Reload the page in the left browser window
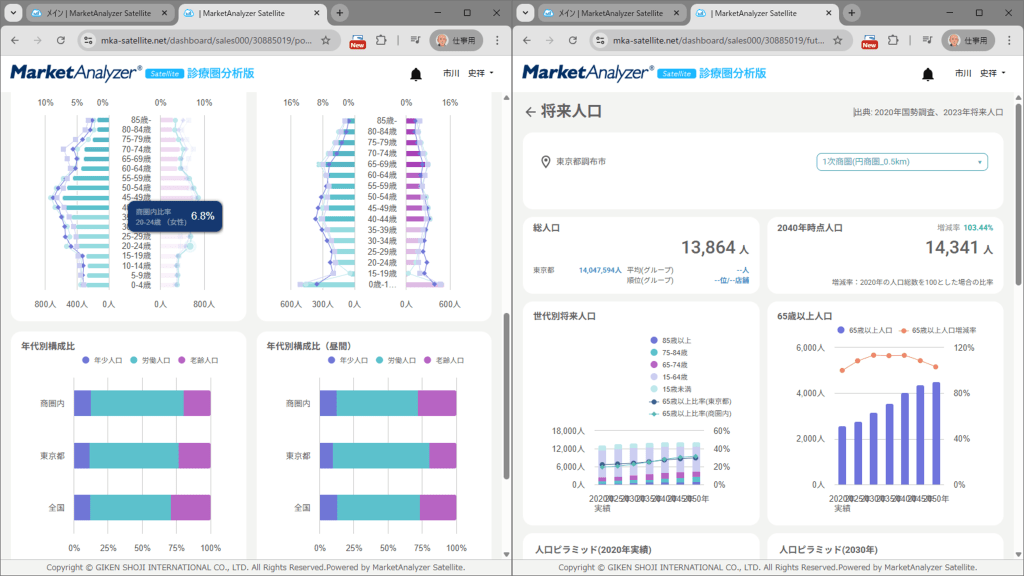 coord(61,40)
